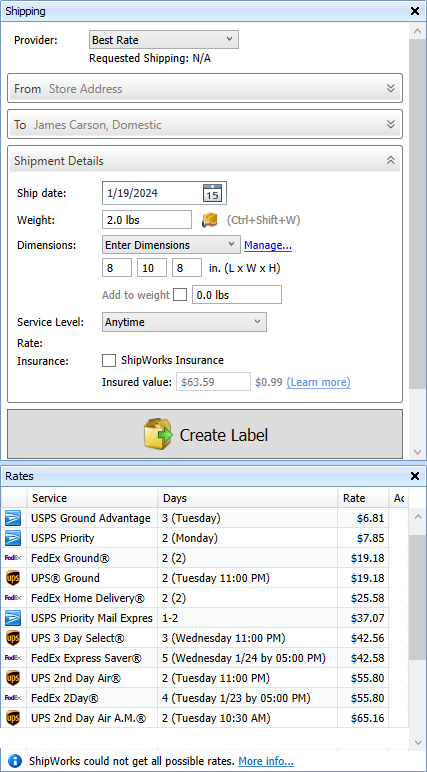Select the USPS Ground Advantage service row

point(204,518)
